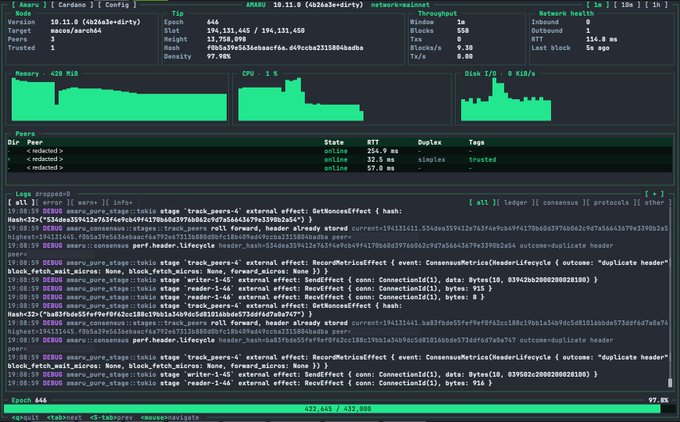Click the [ + ] button in Logs panel
Screen dimensions: 680x422
point(654,194)
